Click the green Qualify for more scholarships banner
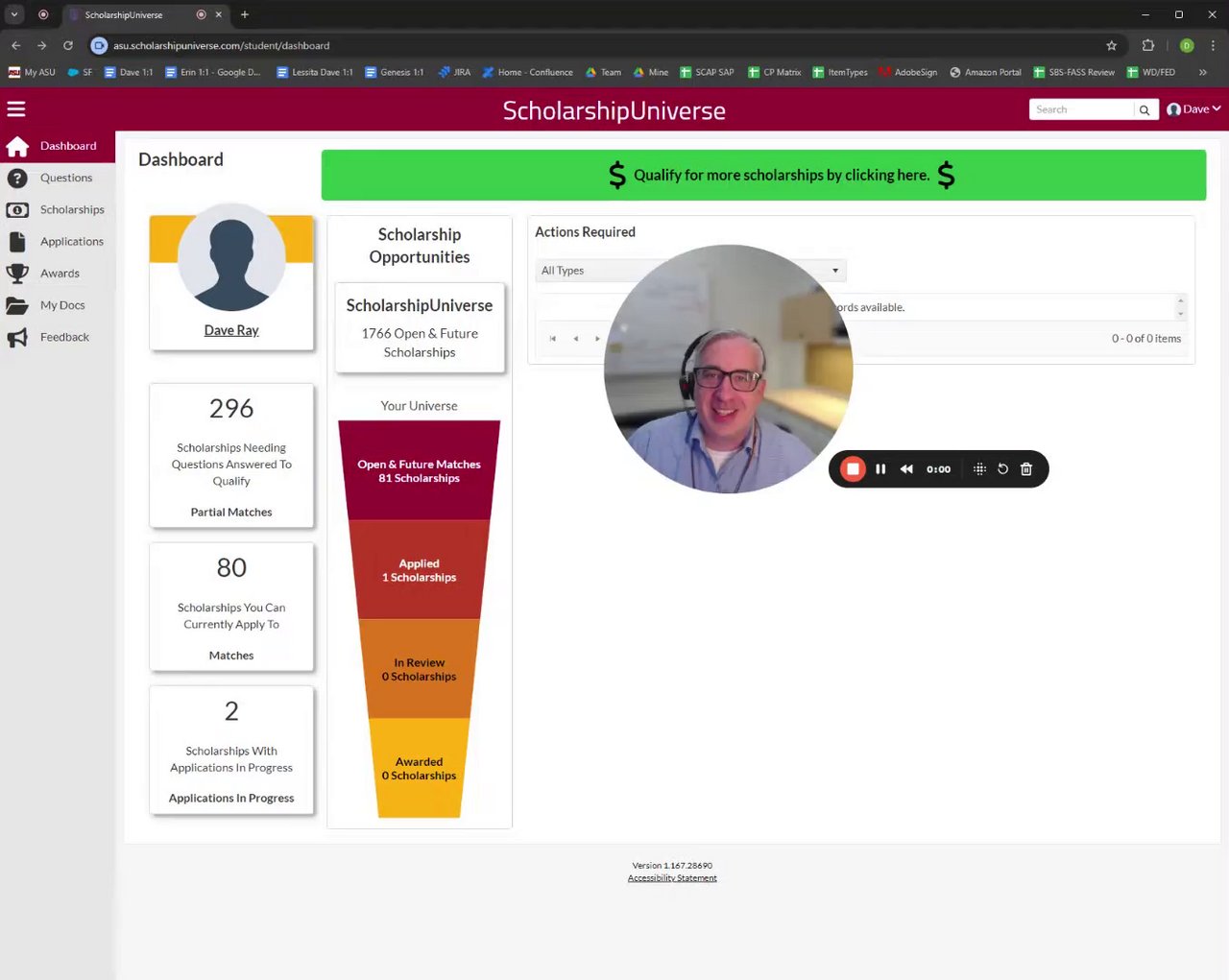This screenshot has width=1229, height=980. point(763,175)
